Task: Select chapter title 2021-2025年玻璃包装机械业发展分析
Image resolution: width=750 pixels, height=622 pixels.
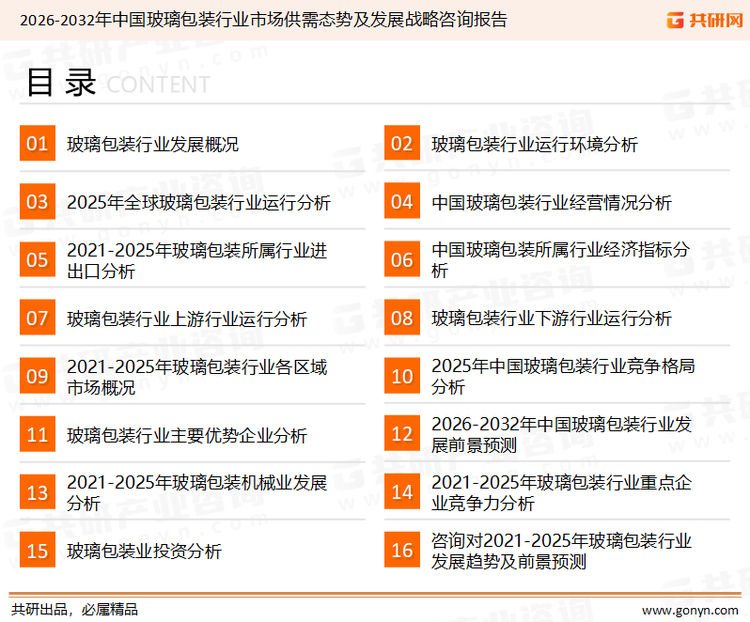Action: coord(197,493)
